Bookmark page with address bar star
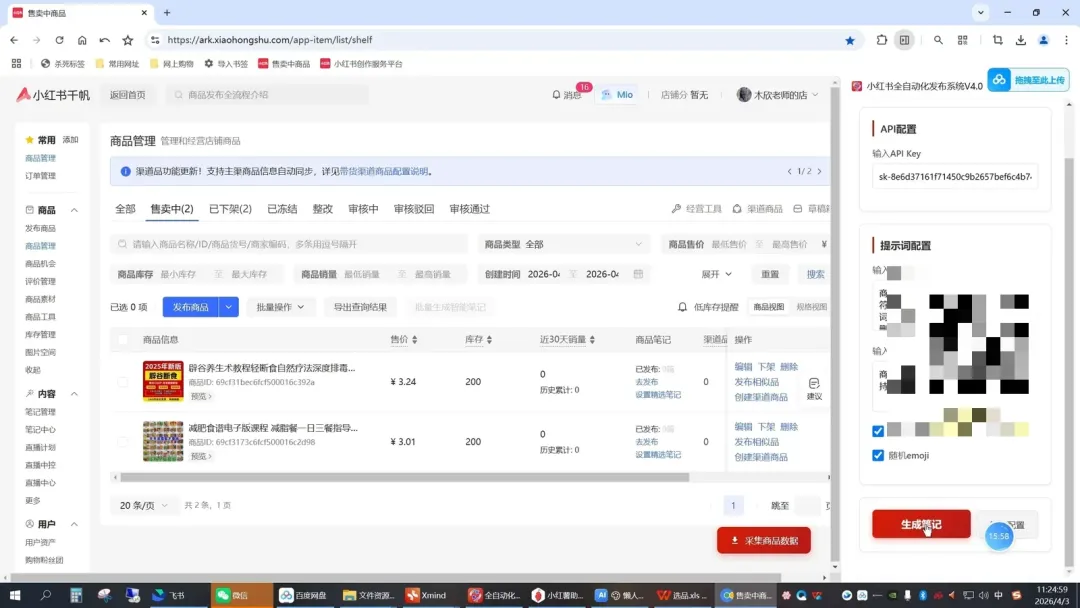Screen dimensions: 1080x608 850,40
